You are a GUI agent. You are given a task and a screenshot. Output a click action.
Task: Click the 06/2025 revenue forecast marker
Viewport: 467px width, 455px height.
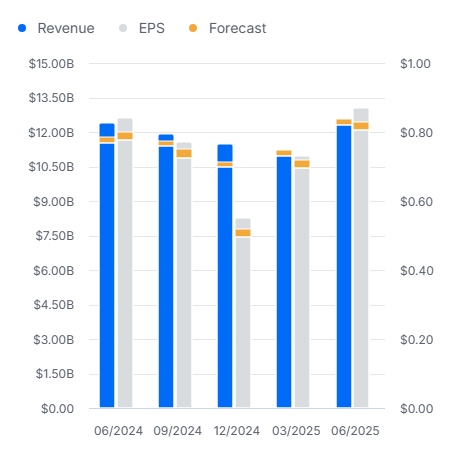(344, 122)
